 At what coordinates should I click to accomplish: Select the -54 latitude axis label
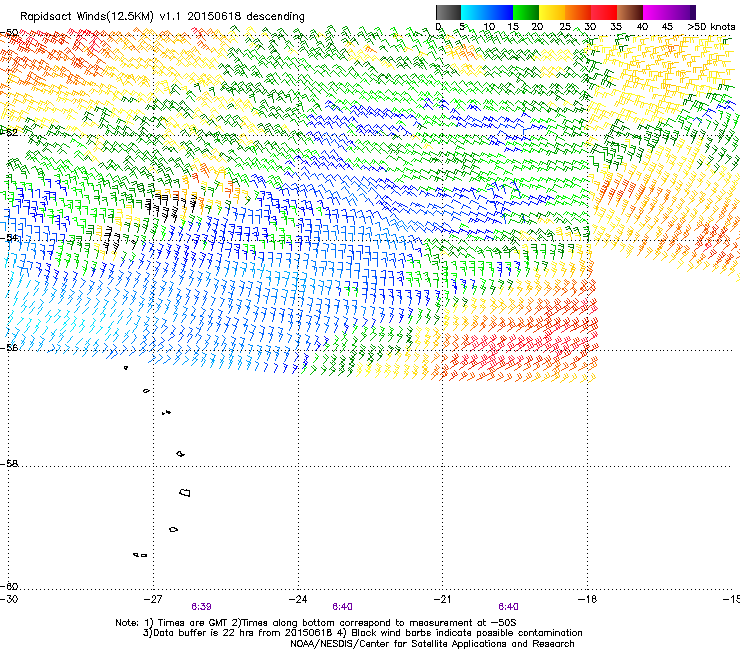[9, 237]
